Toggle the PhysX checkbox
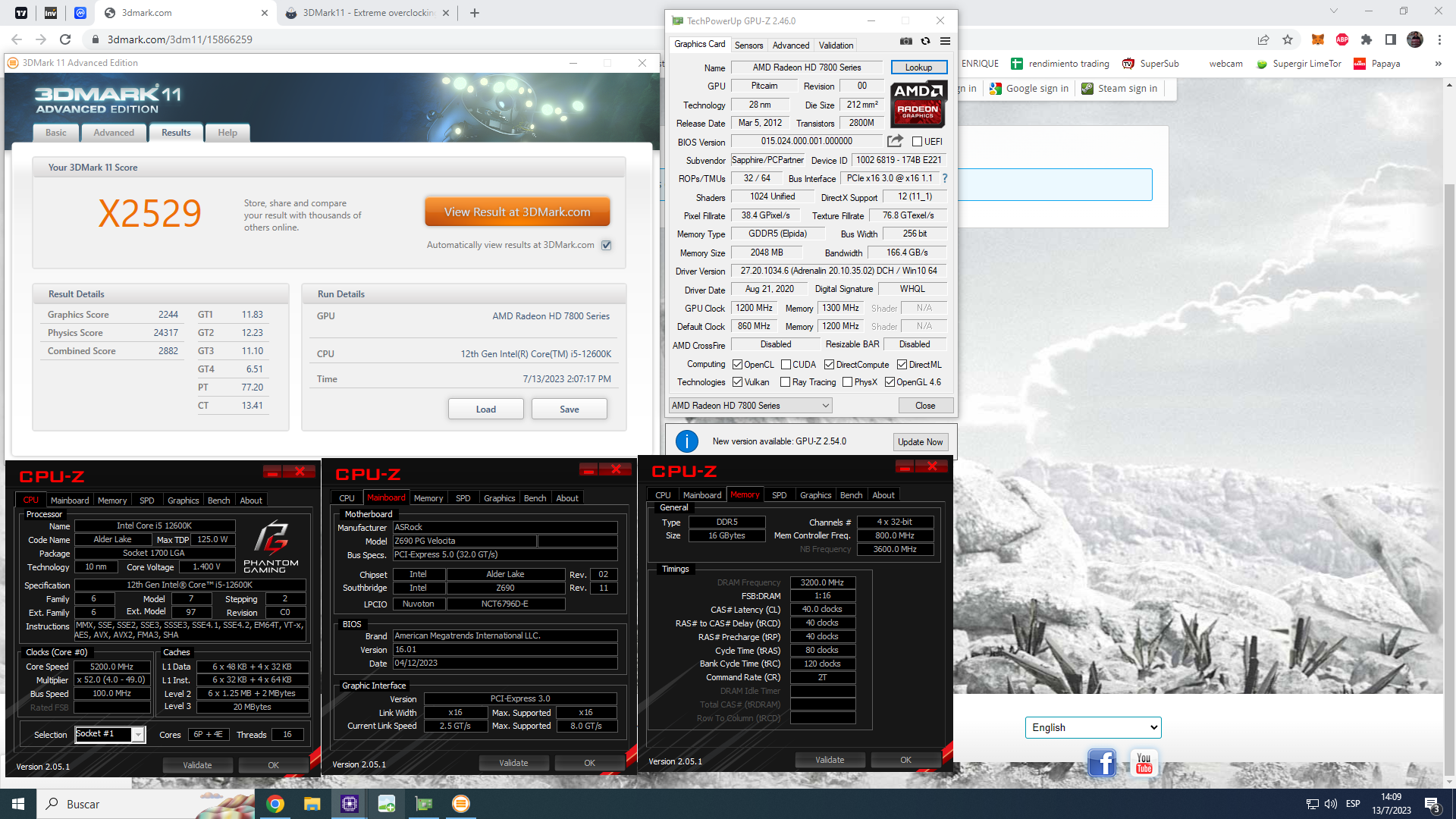Screen dimensions: 1456x819 [847, 382]
